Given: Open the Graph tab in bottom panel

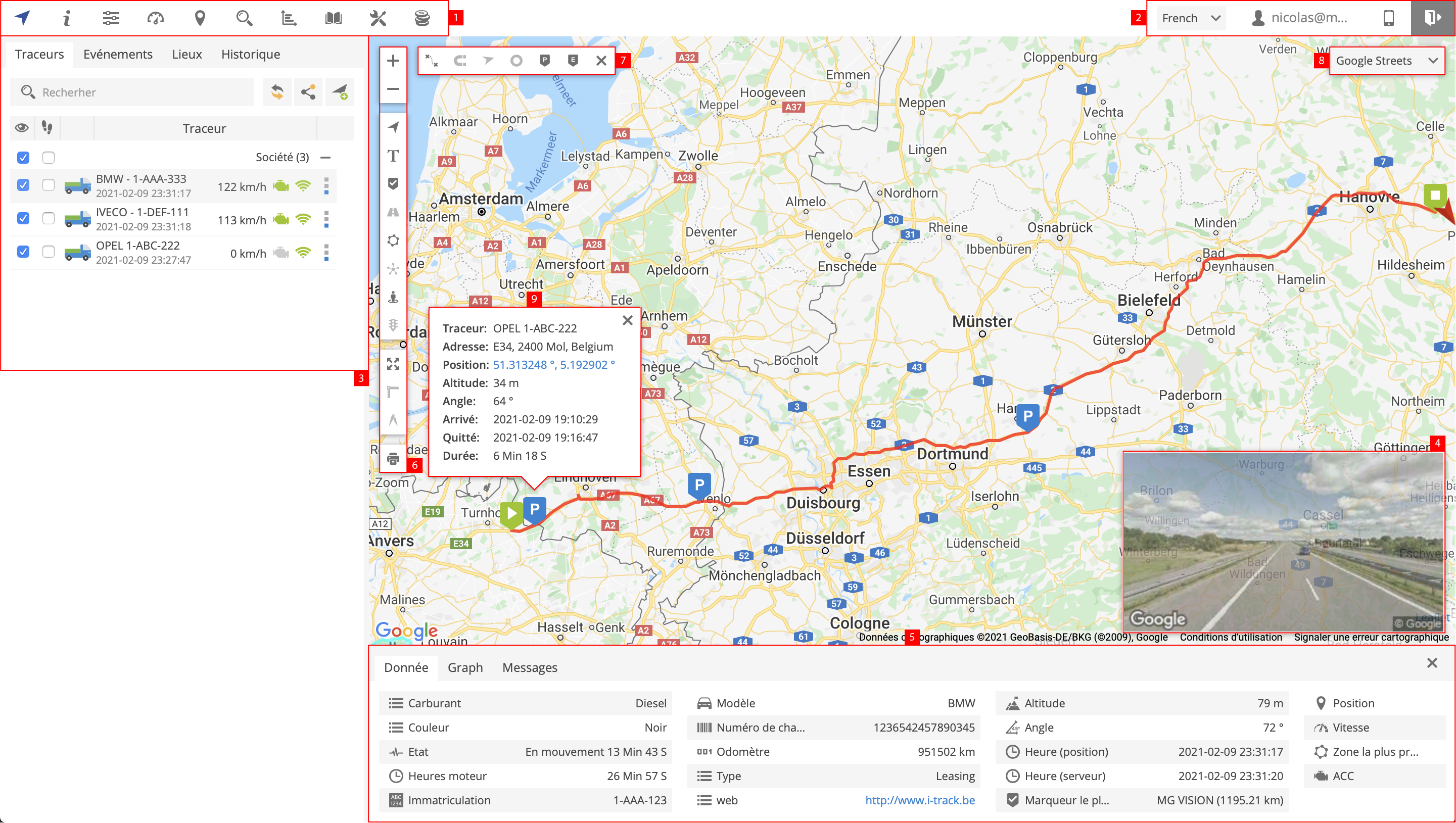Looking at the screenshot, I should (465, 667).
